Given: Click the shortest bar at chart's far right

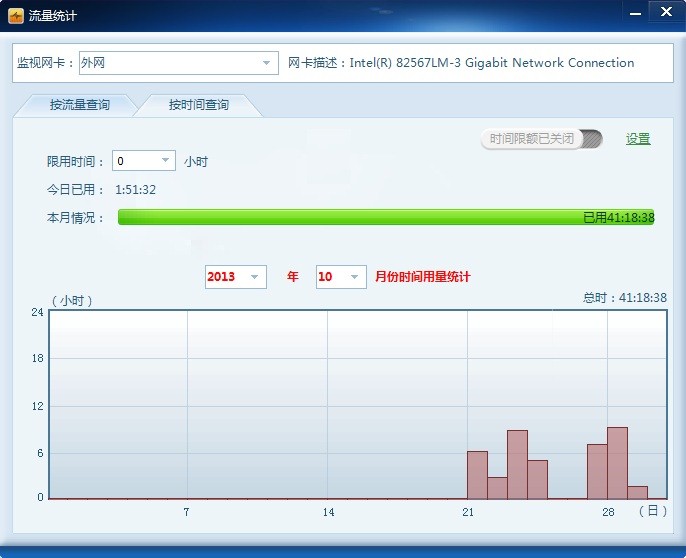Looking at the screenshot, I should (637, 492).
